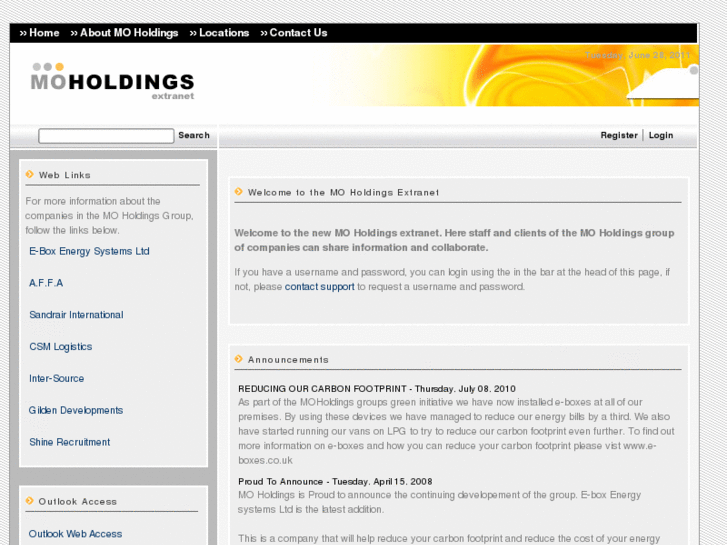Open the Gilden Developments link
This screenshot has width=727, height=545.
point(76,410)
